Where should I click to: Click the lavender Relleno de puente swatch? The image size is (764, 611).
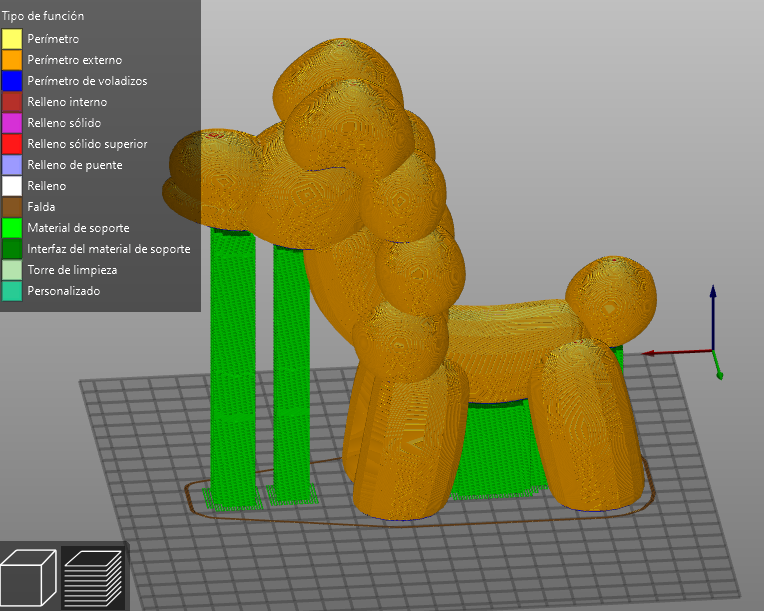coord(12,165)
